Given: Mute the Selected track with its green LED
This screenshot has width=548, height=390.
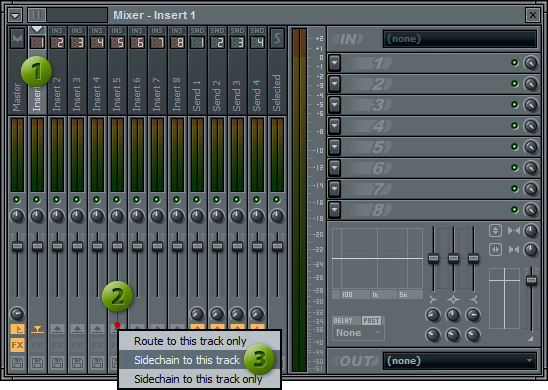Looking at the screenshot, I should tap(277, 200).
